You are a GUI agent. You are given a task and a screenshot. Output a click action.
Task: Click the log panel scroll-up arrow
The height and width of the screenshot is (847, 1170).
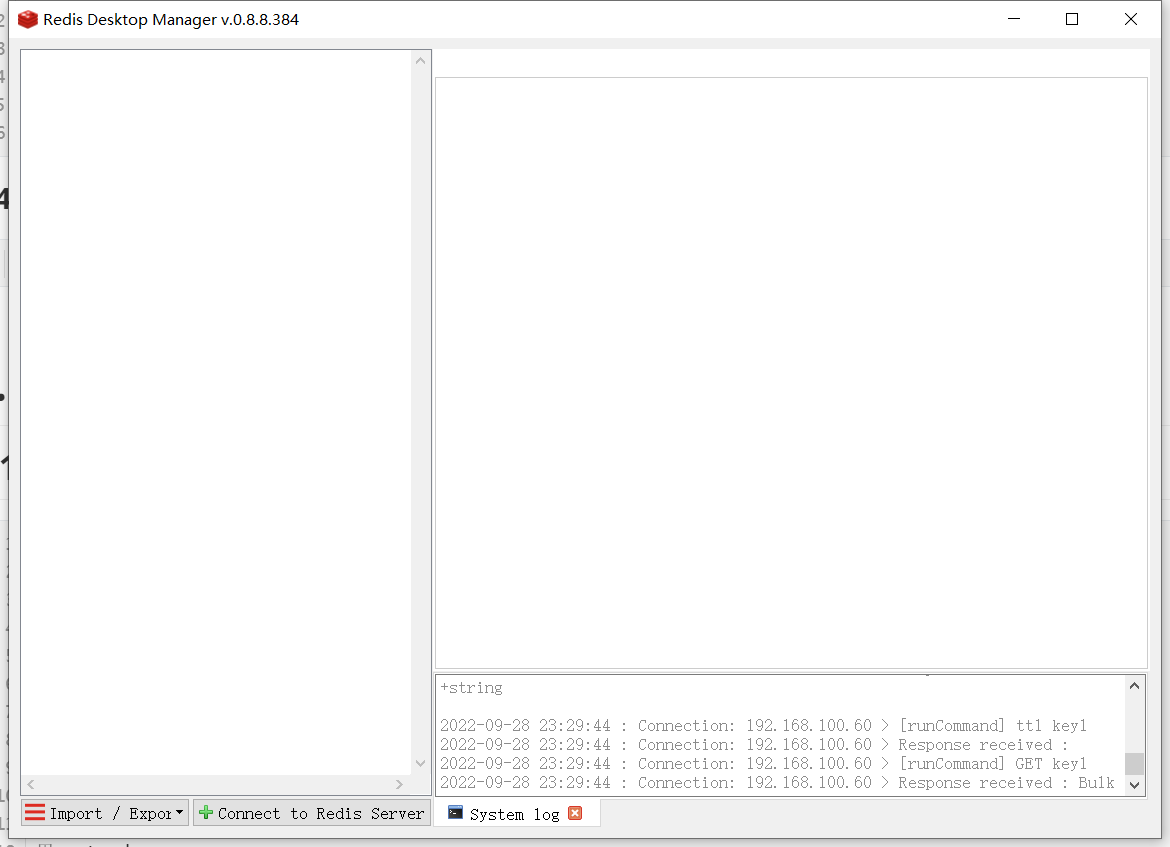pyautogui.click(x=1134, y=685)
